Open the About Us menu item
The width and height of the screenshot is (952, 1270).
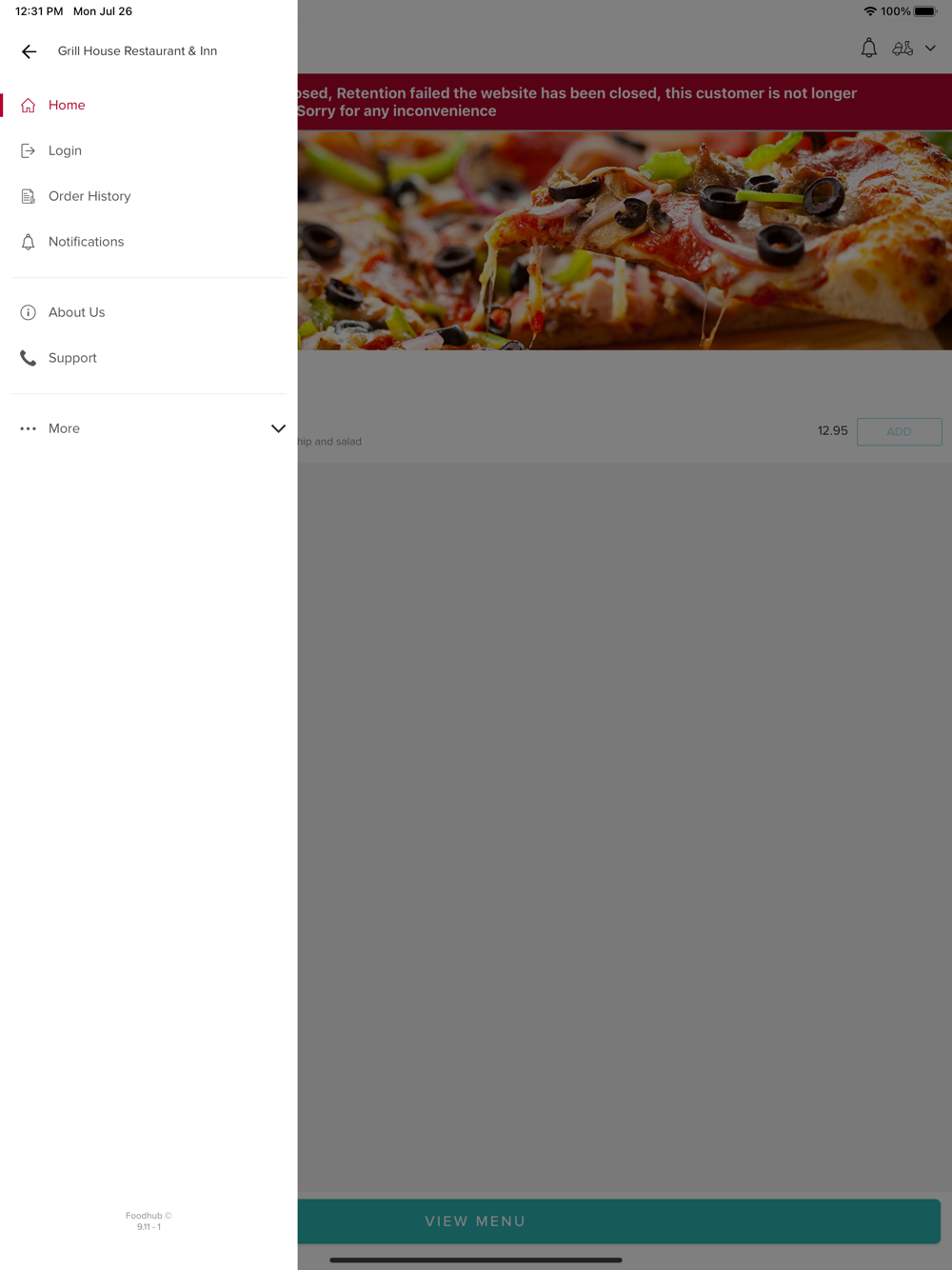coord(149,312)
